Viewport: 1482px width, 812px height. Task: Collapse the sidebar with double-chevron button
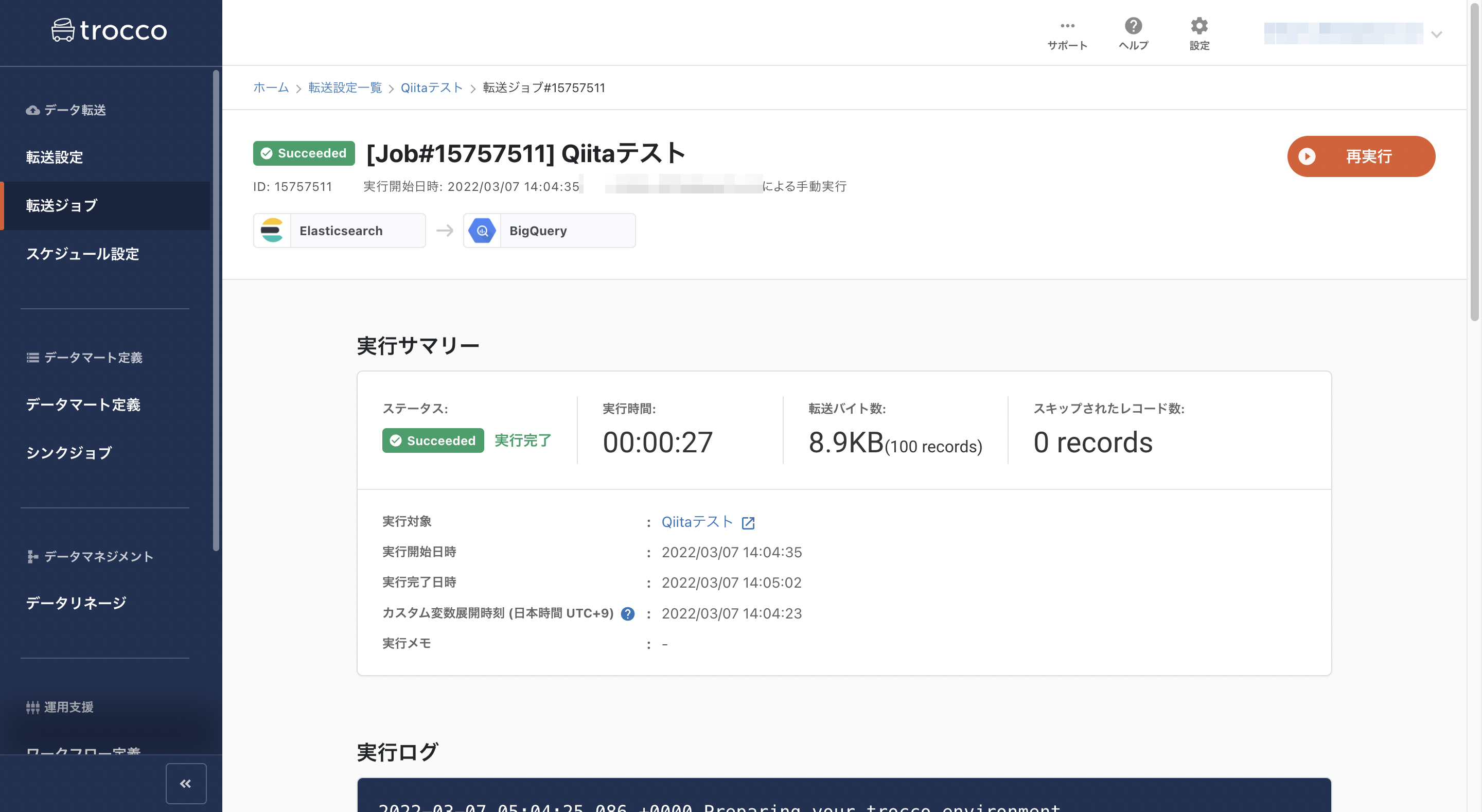(x=186, y=783)
